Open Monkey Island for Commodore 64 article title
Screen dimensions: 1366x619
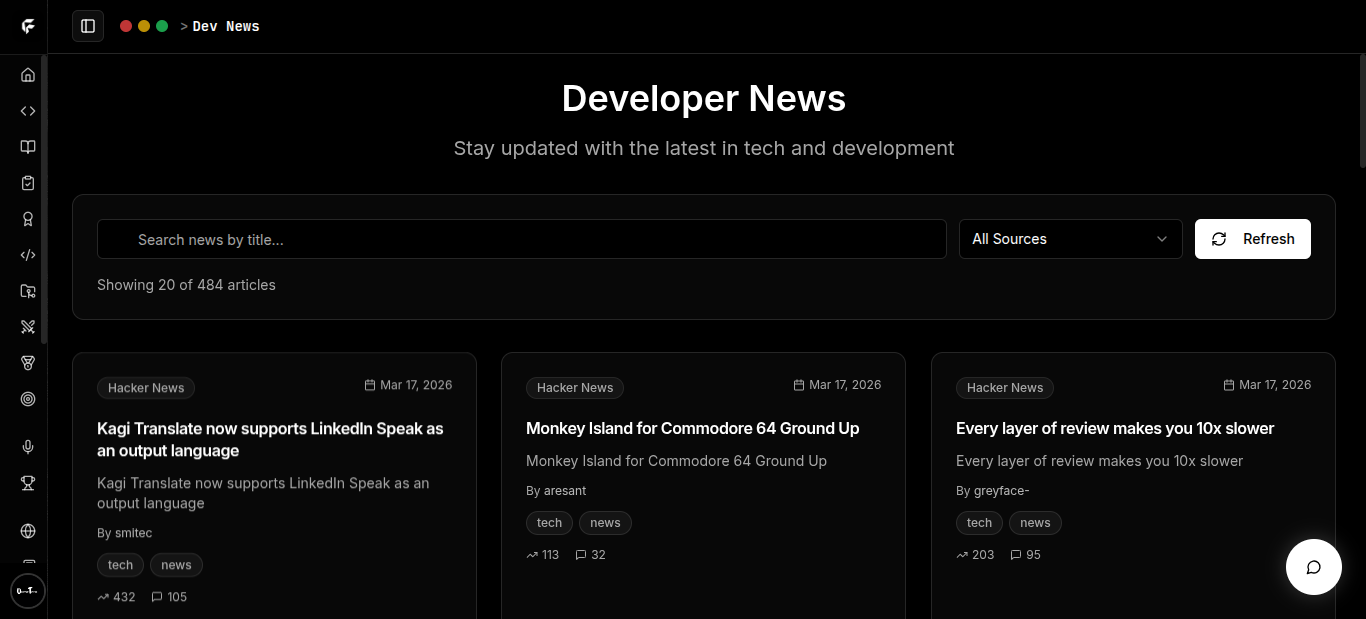693,428
